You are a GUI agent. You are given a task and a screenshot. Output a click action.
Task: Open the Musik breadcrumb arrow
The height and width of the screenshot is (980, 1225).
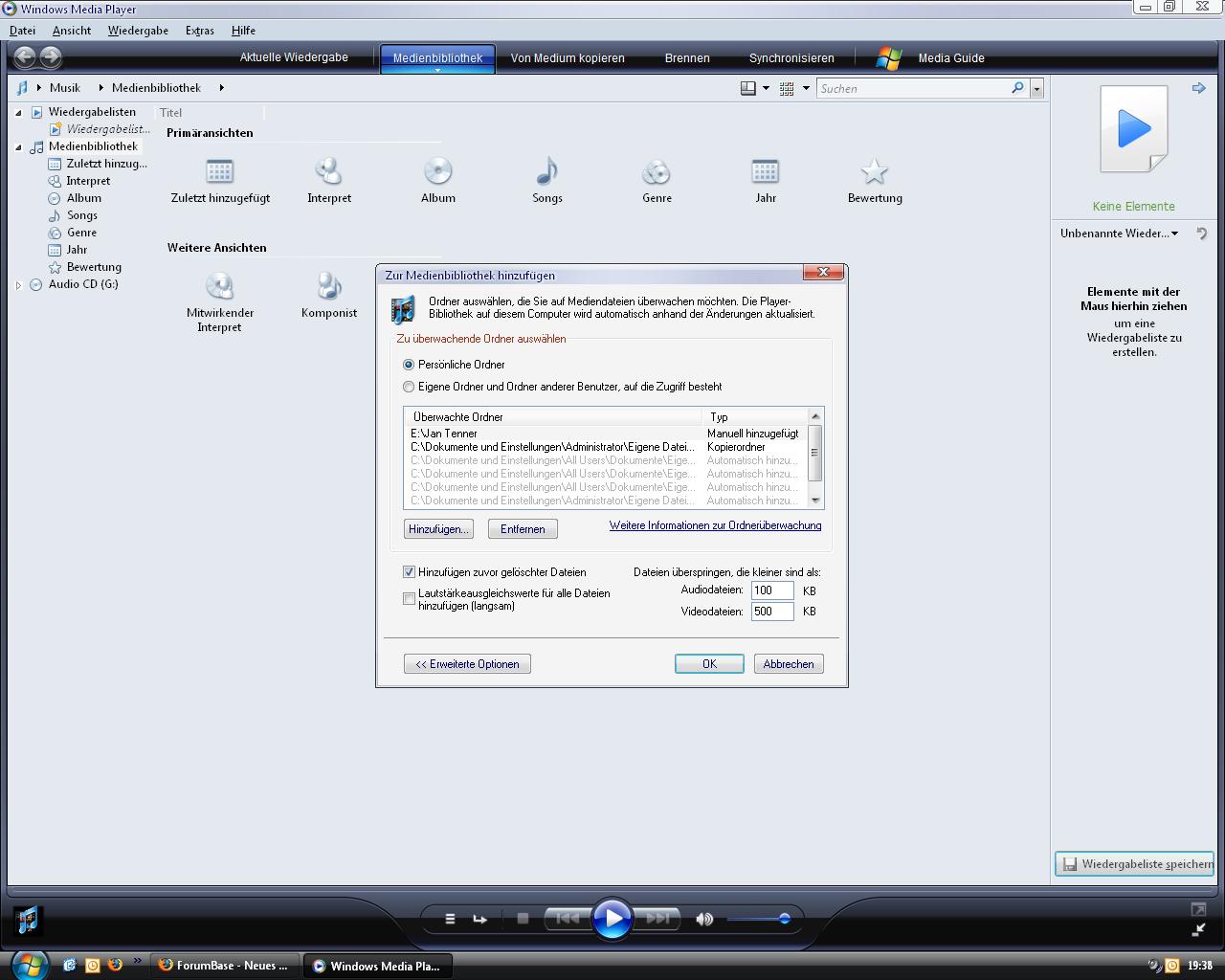point(100,88)
